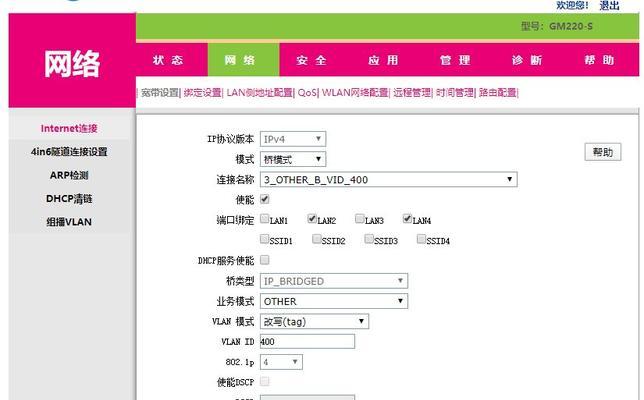Uncheck the LAN4 port binding box
This screenshot has height=400, width=644.
(x=407, y=218)
